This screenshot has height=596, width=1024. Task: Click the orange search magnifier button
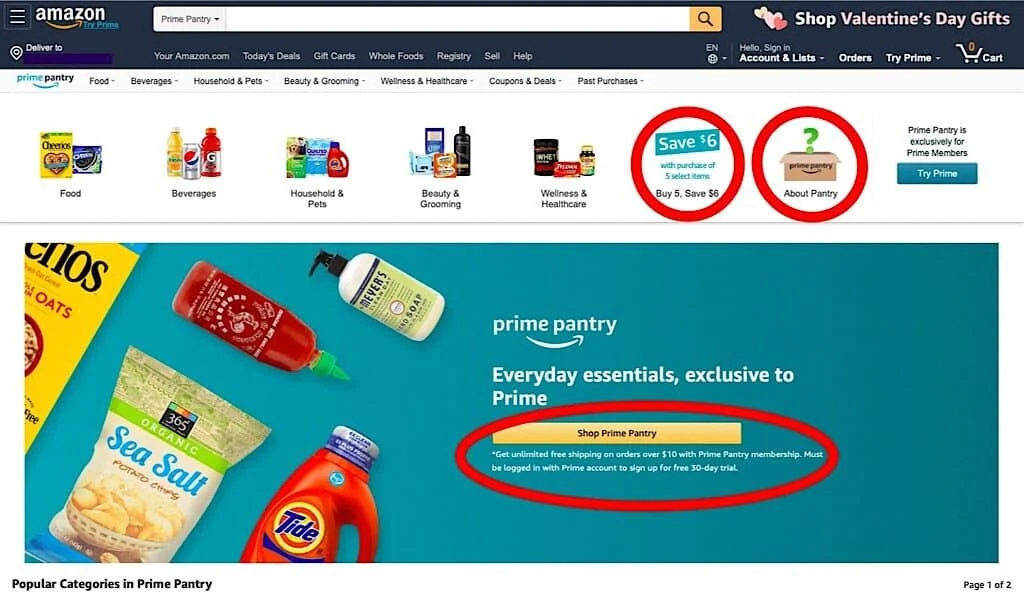705,19
